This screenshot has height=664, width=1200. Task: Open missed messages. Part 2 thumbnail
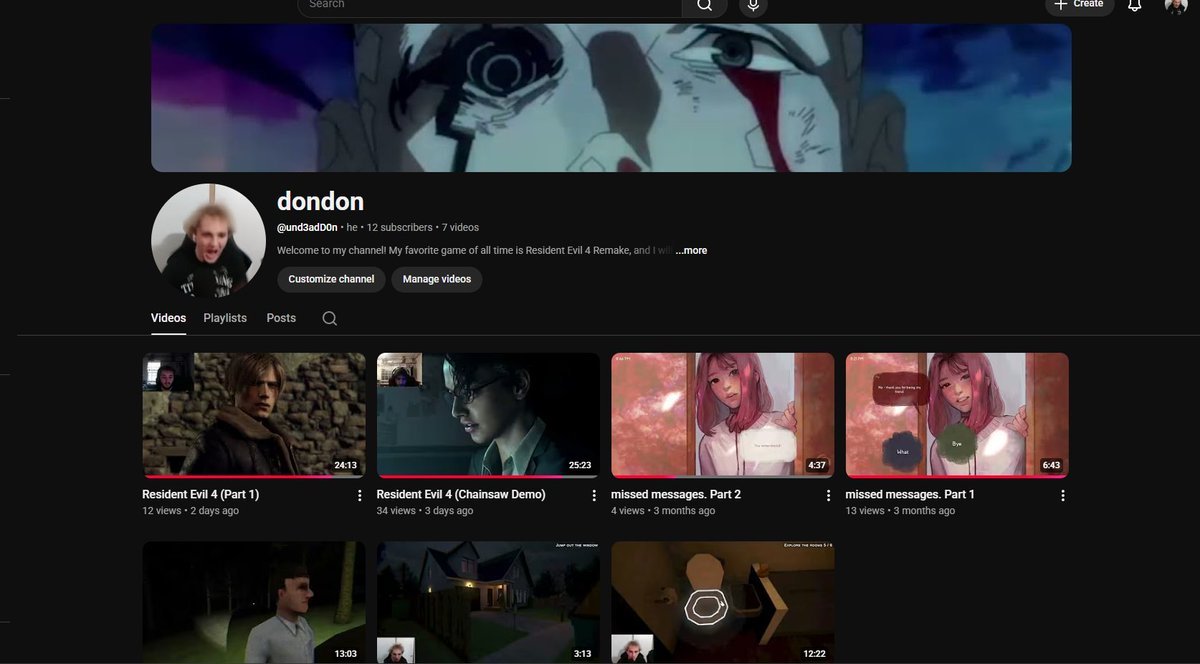(722, 415)
